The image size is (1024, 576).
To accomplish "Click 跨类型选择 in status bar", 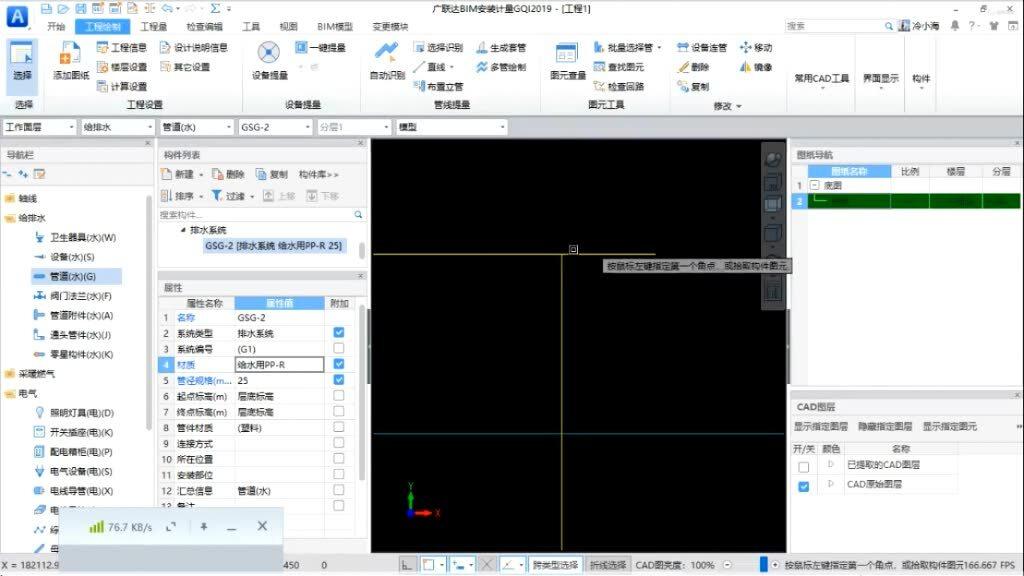I will tap(555, 565).
